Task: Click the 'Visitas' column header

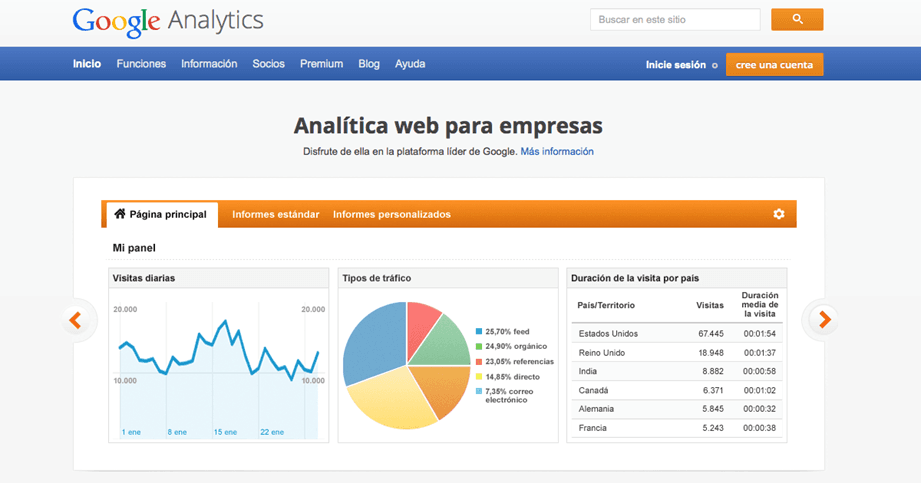Action: pos(710,305)
